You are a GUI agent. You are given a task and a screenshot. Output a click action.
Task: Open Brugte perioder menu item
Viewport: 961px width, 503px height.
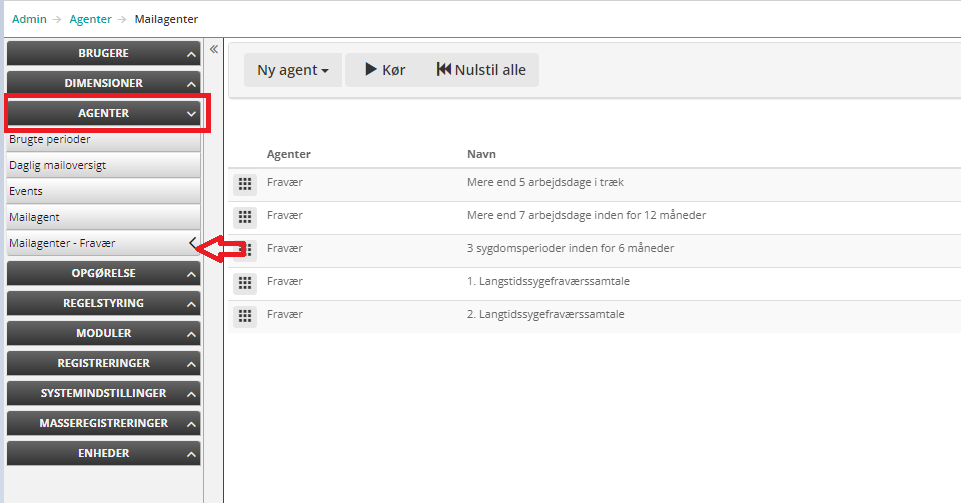click(x=50, y=140)
